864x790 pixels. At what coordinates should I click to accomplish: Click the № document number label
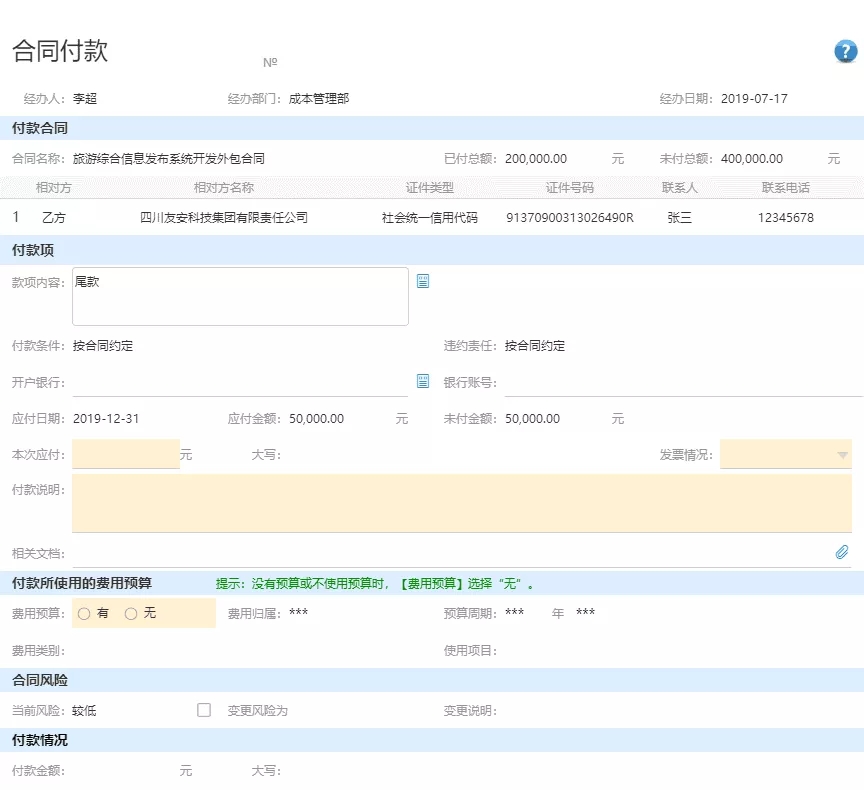pos(270,62)
